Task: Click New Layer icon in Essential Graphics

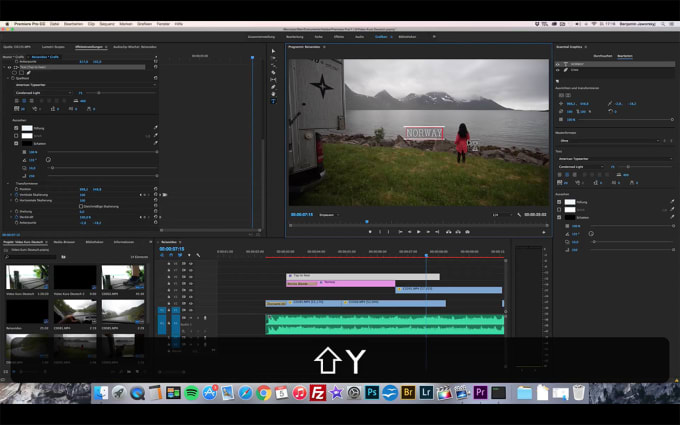Action: click(x=557, y=81)
